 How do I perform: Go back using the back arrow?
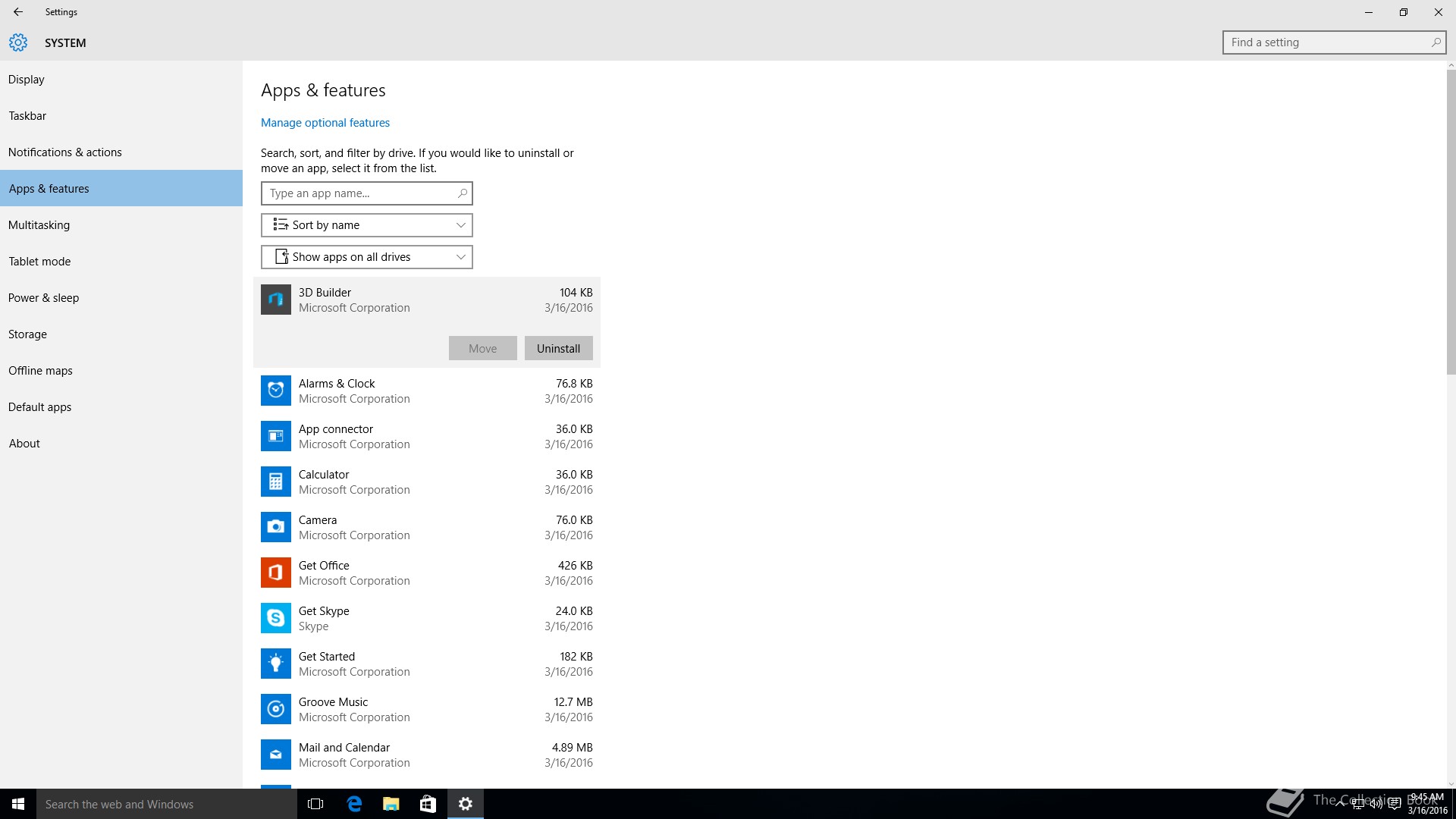pos(18,12)
